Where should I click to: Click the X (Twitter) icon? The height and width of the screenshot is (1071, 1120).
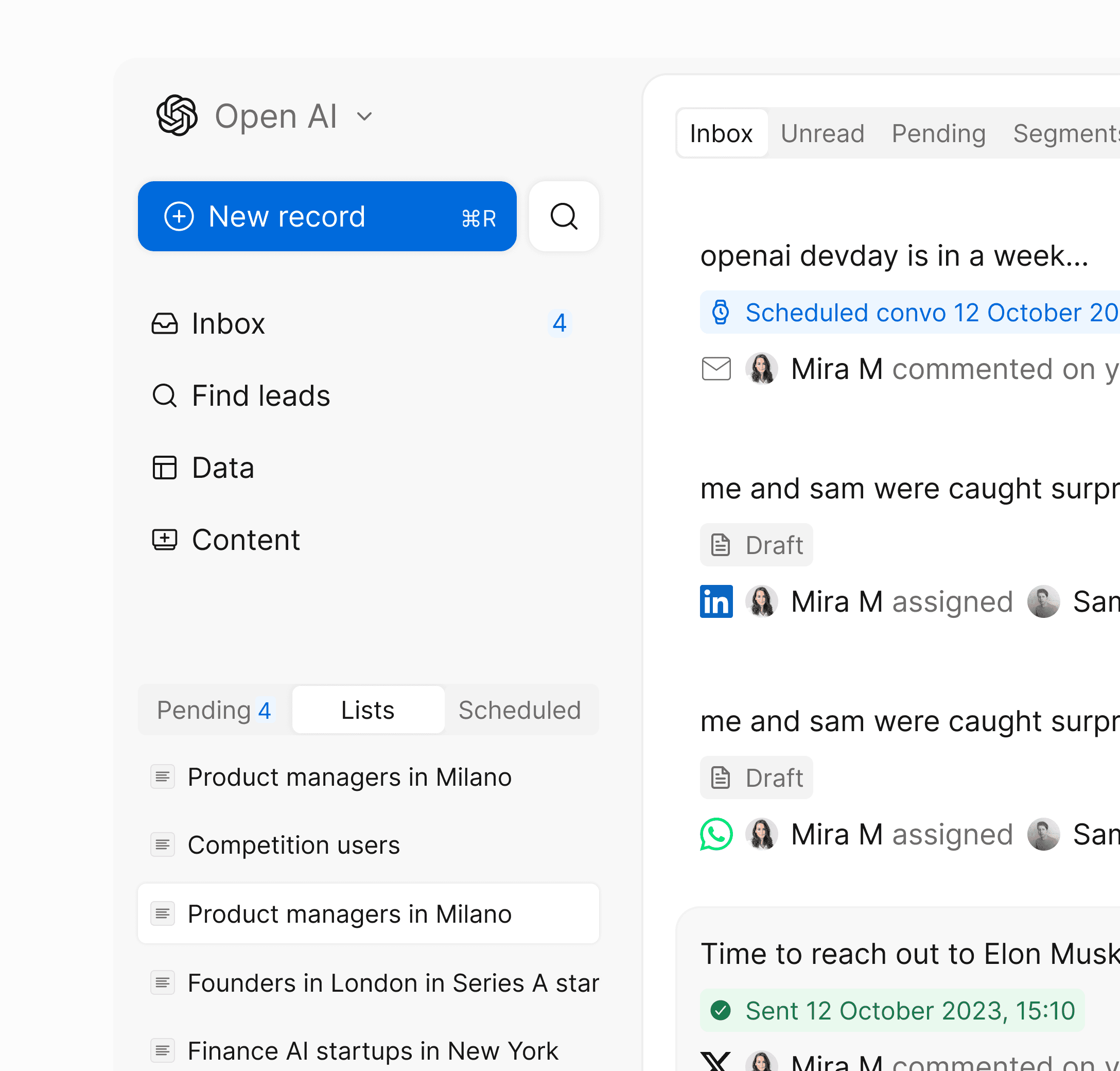[716, 1062]
